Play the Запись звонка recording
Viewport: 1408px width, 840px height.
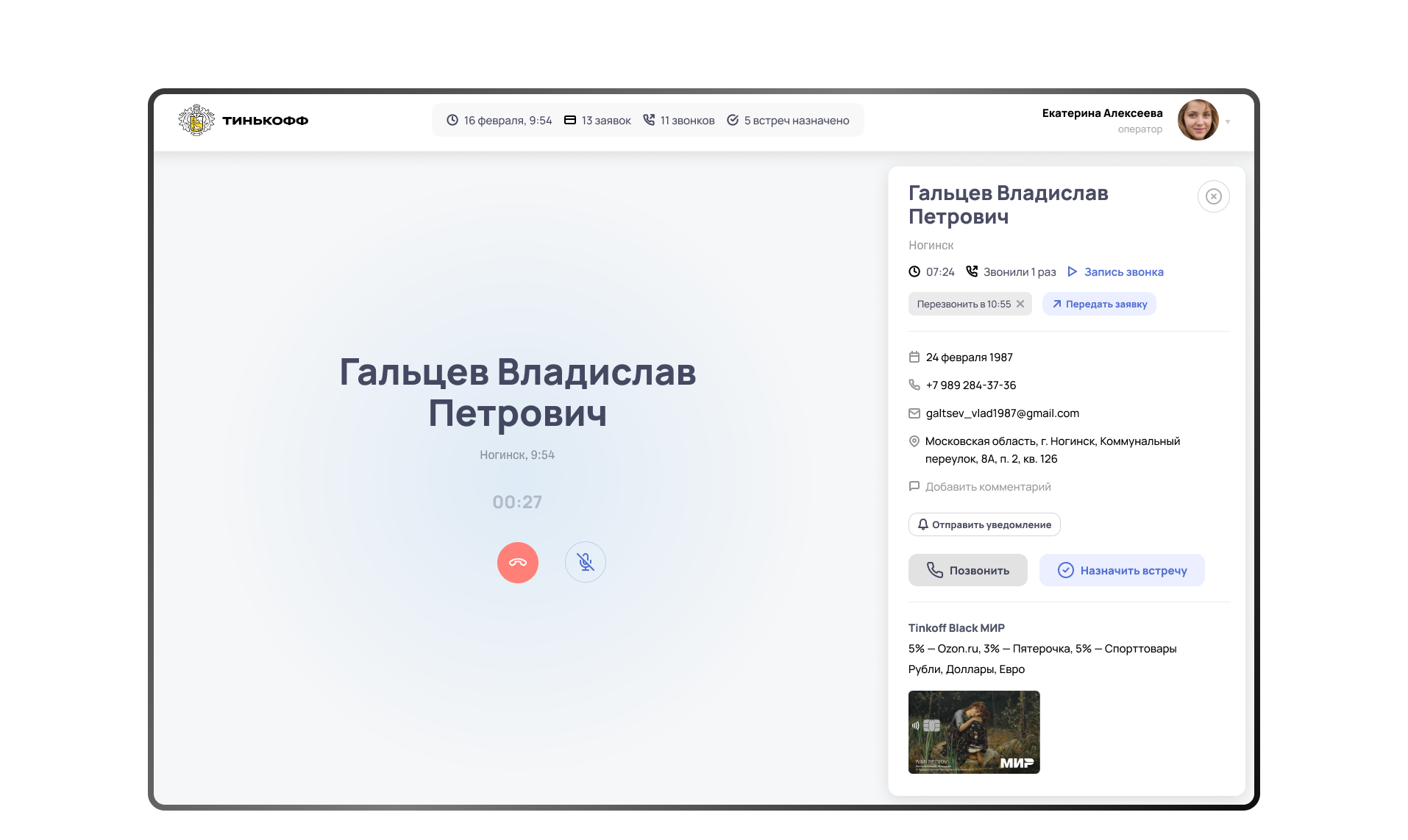[x=1115, y=272]
